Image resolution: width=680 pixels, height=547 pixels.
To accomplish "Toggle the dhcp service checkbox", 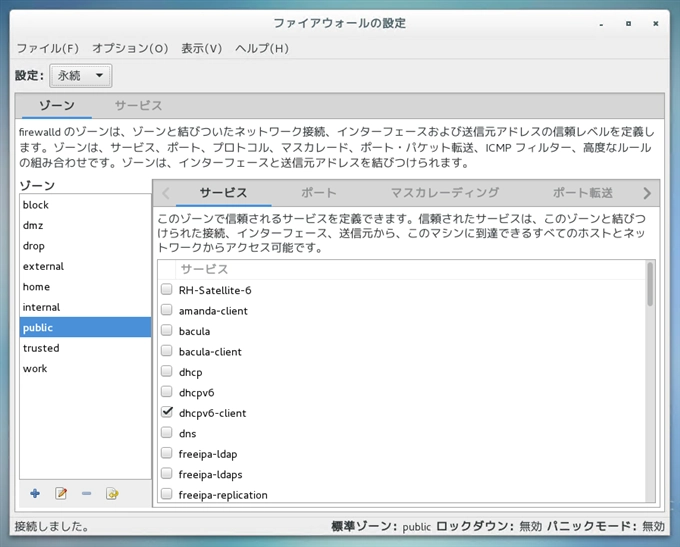I will pos(167,371).
